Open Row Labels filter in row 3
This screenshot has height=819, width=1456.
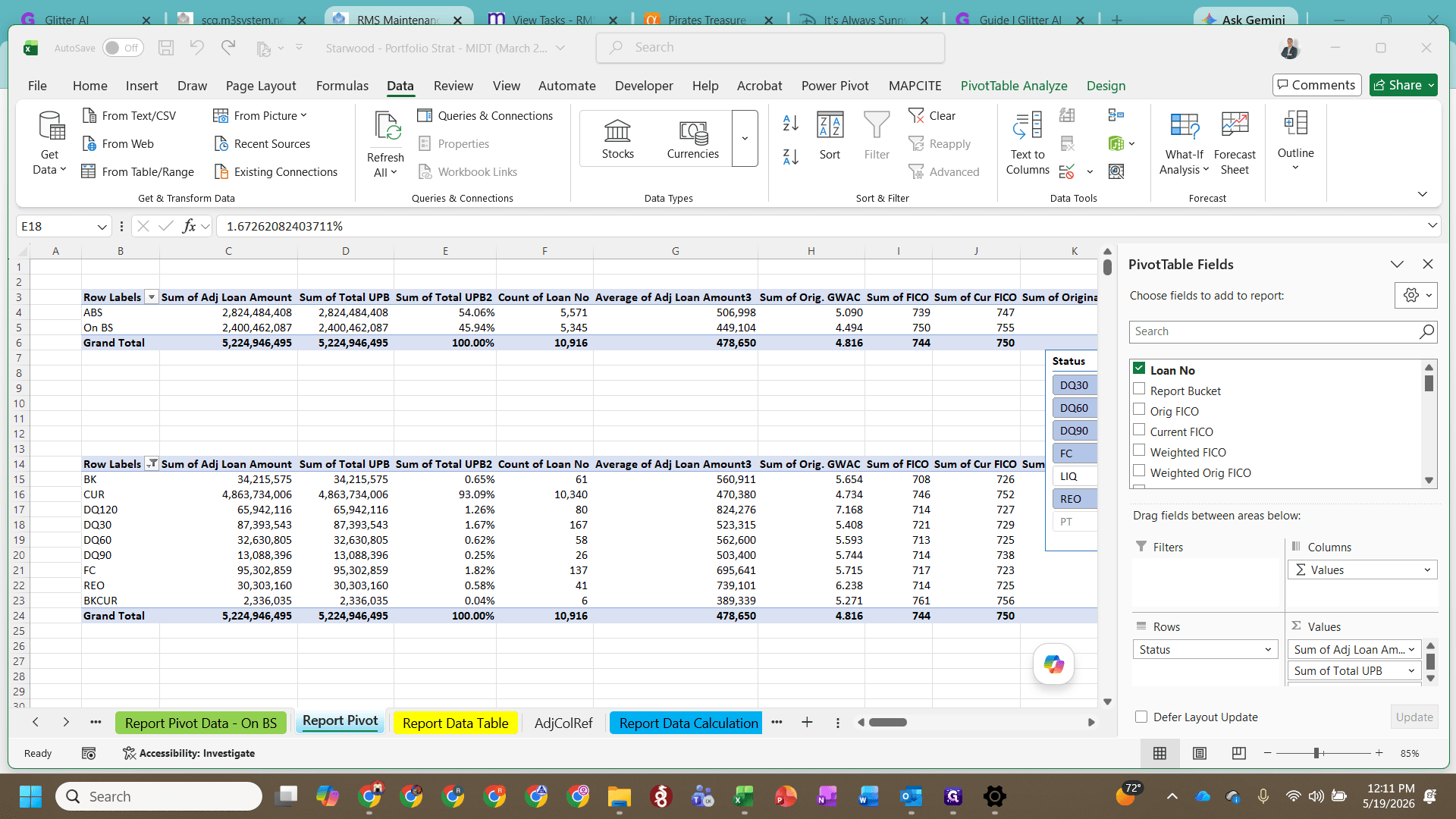pos(152,297)
